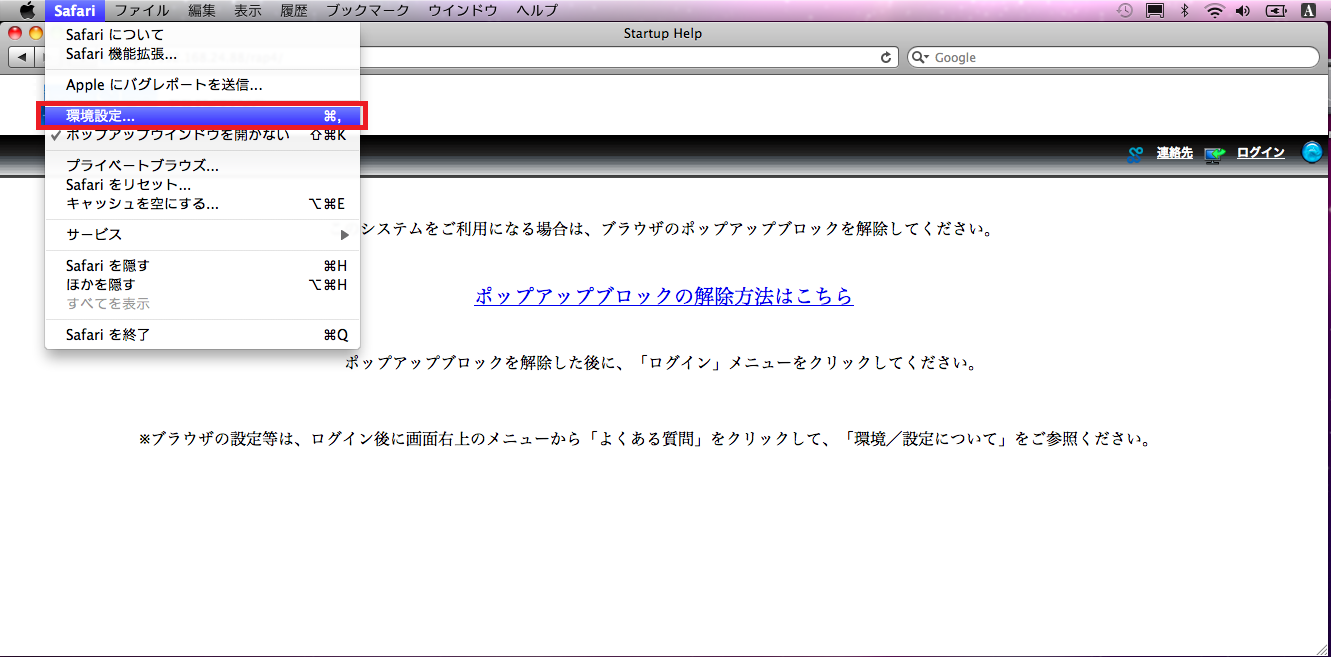Click the ポップアップブロックの解除方法はこちら link
The height and width of the screenshot is (657, 1331).
point(664,296)
